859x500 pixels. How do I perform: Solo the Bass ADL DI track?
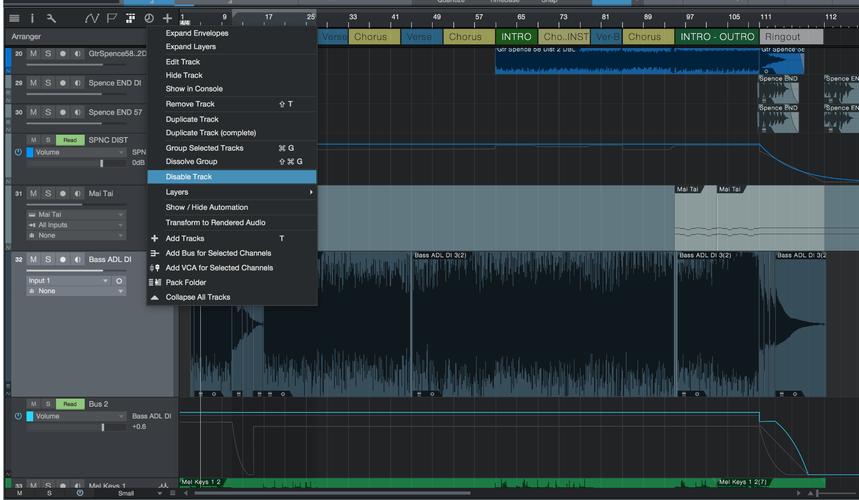[x=48, y=259]
